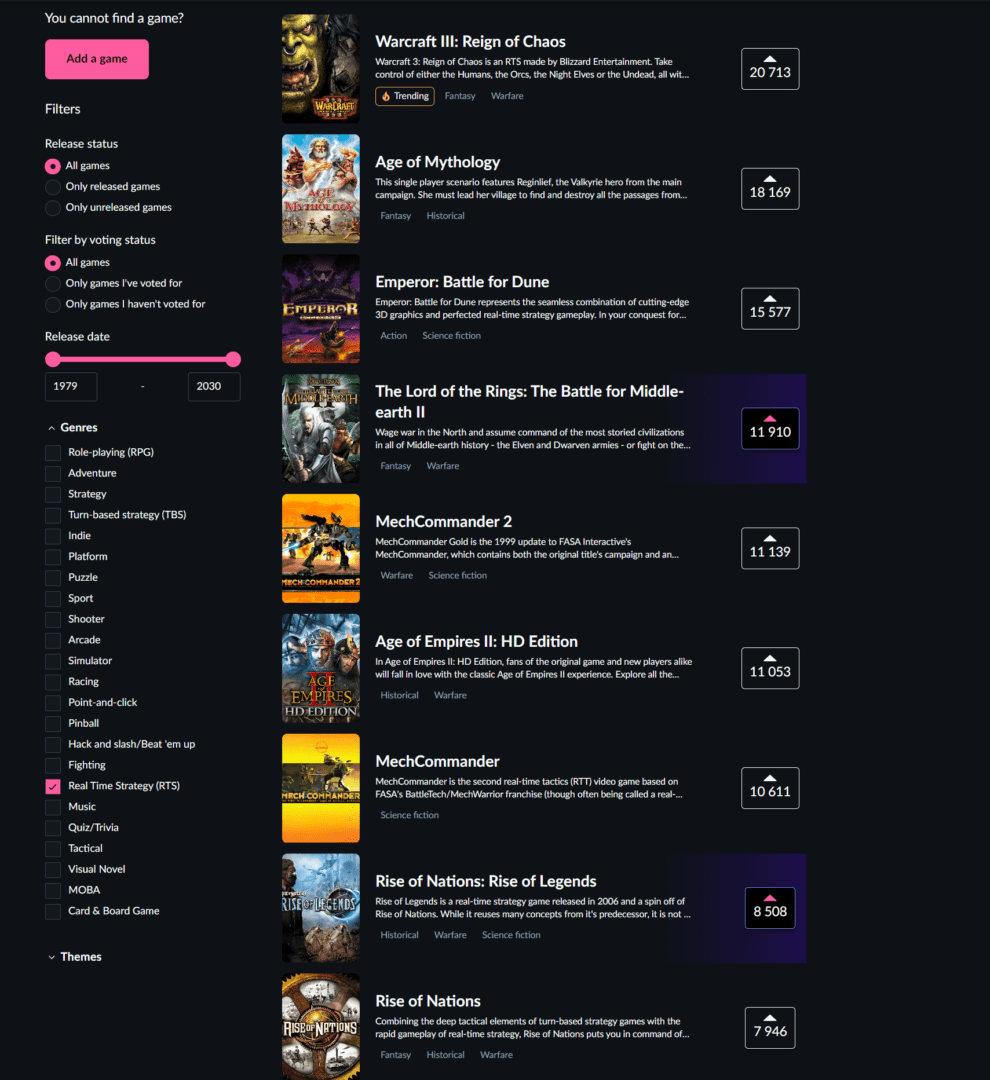Remove vote from Battle for Middle-earth II
Image resolution: width=990 pixels, height=1080 pixels.
770,428
